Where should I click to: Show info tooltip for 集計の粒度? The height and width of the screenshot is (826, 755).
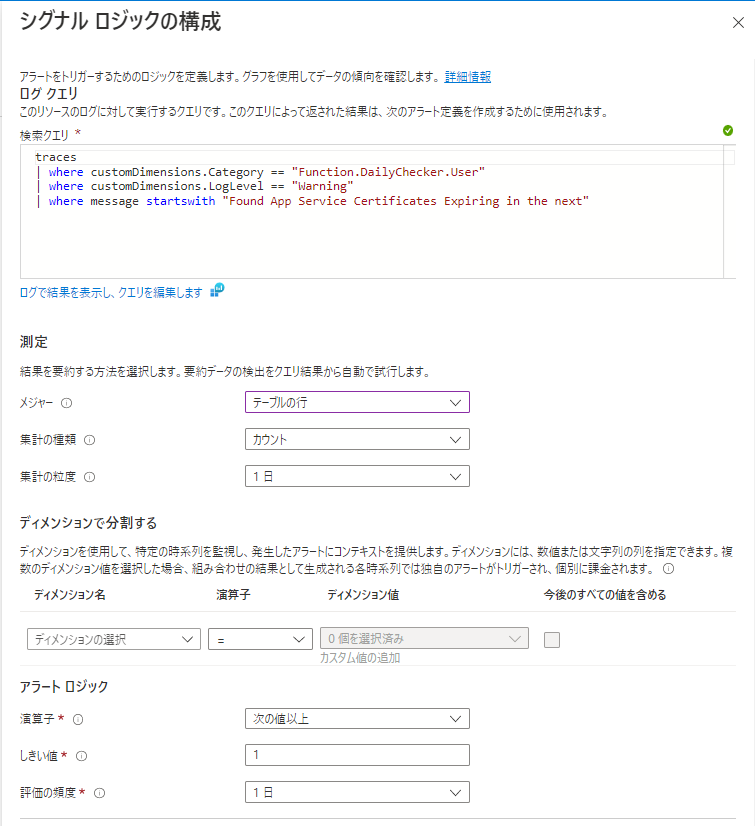90,477
